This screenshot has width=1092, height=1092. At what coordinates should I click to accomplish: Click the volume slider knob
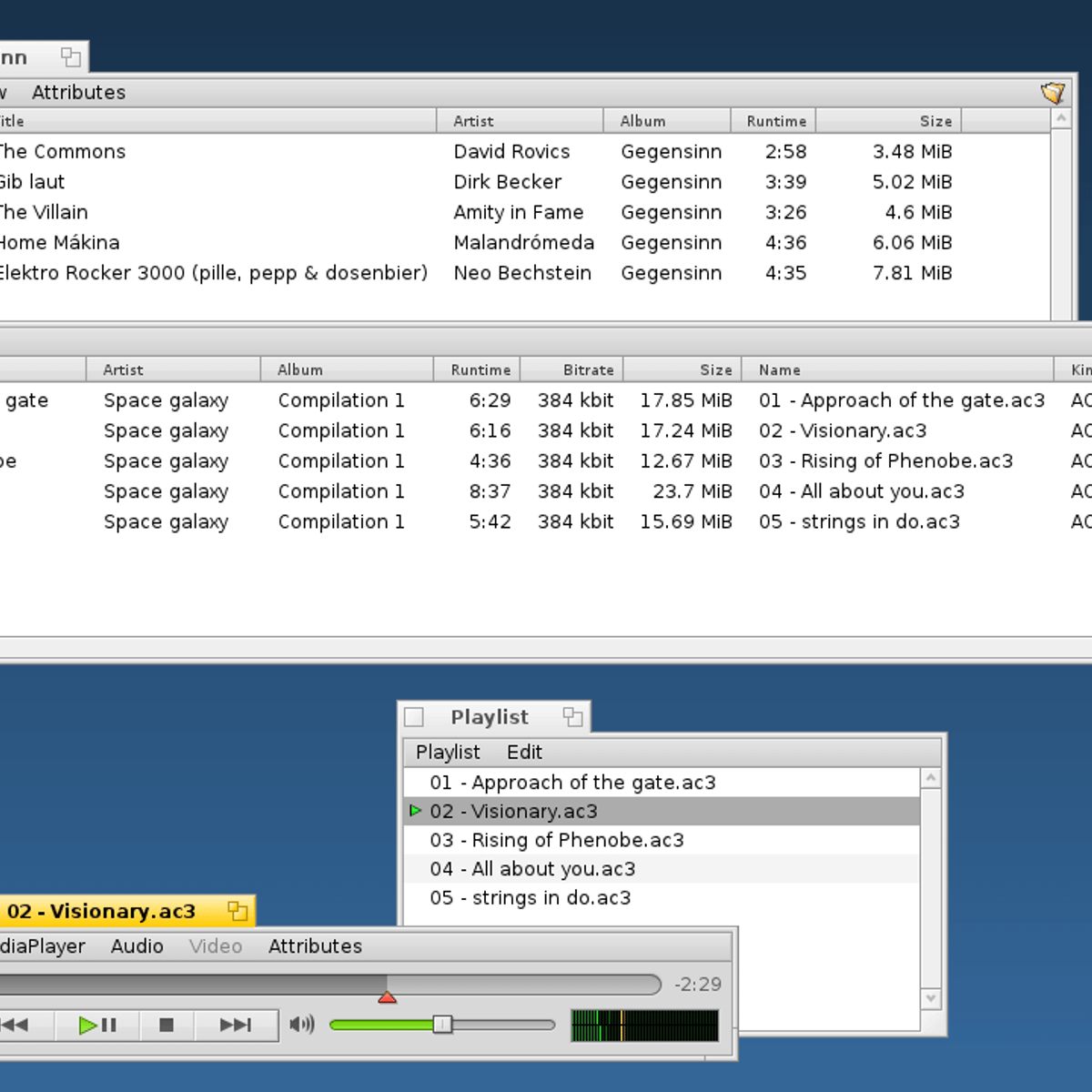pos(442,1025)
